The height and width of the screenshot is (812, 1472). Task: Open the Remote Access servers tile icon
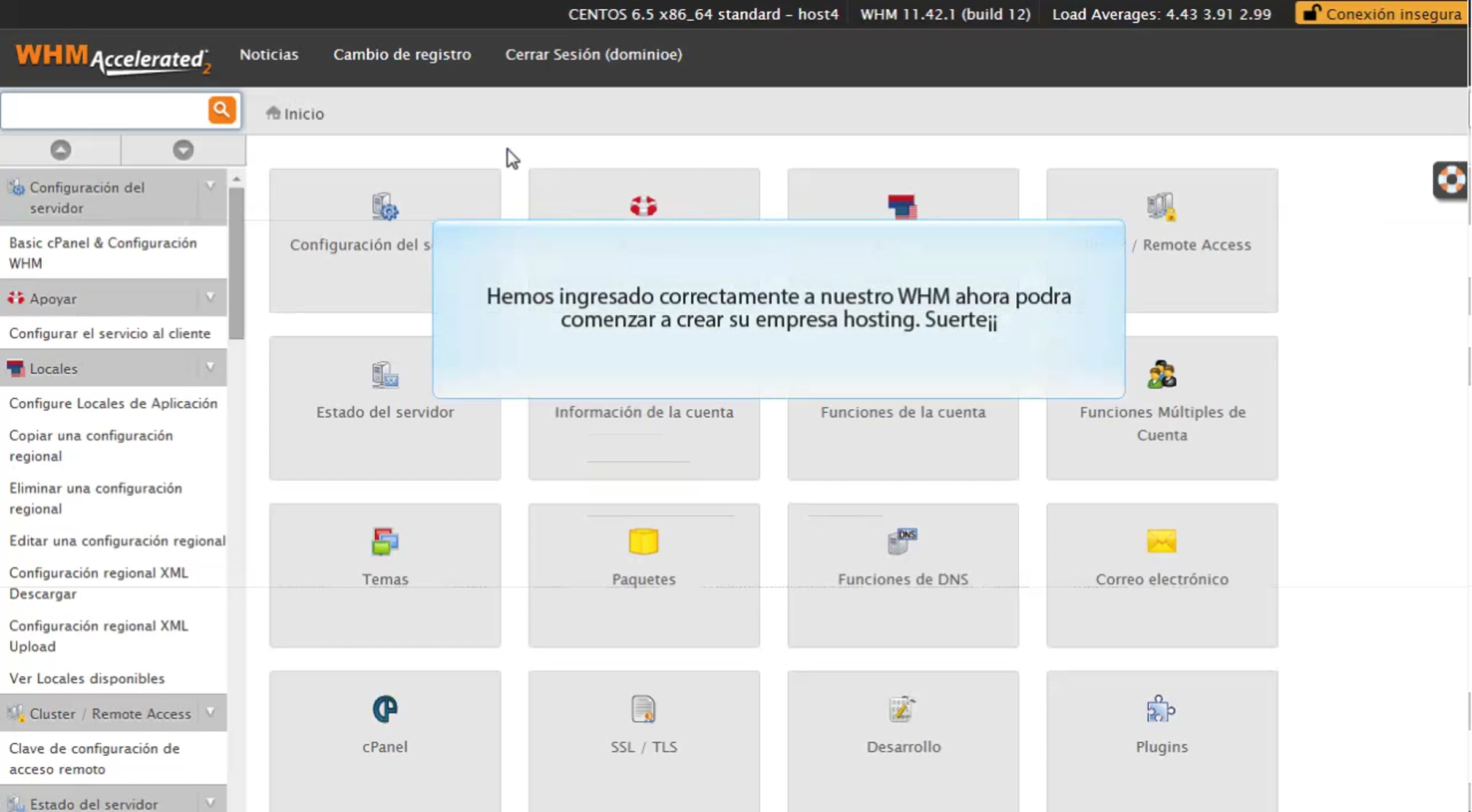1161,206
